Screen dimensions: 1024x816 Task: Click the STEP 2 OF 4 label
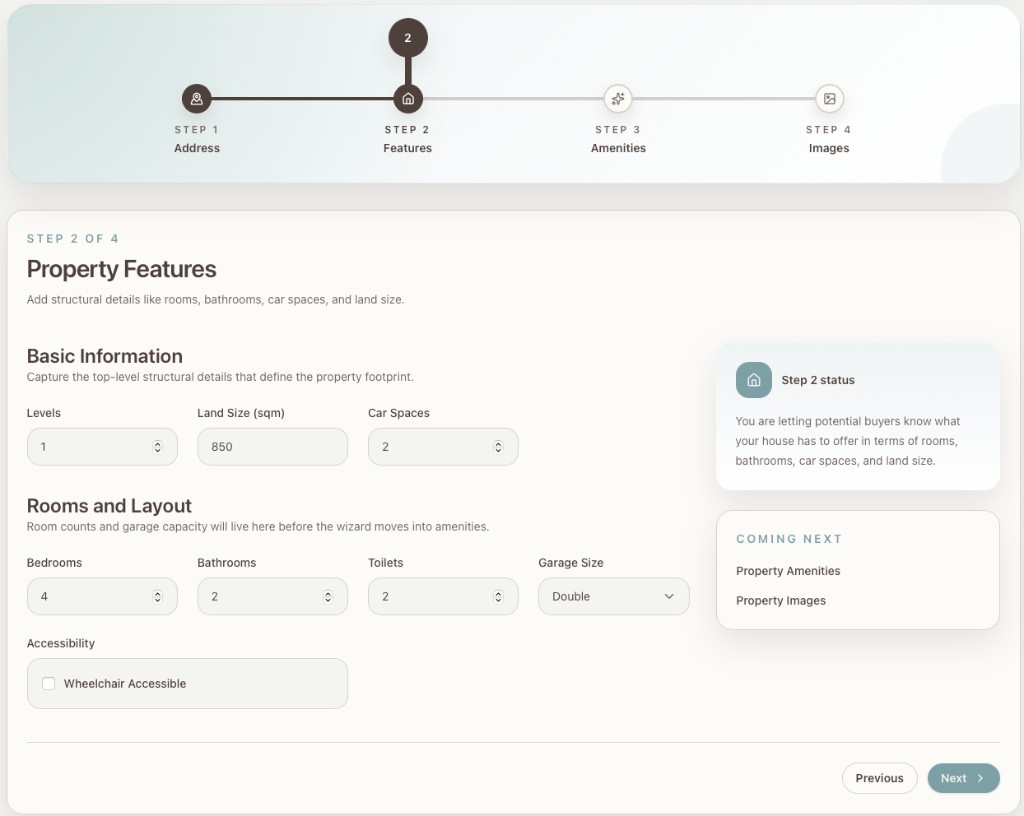[72, 238]
